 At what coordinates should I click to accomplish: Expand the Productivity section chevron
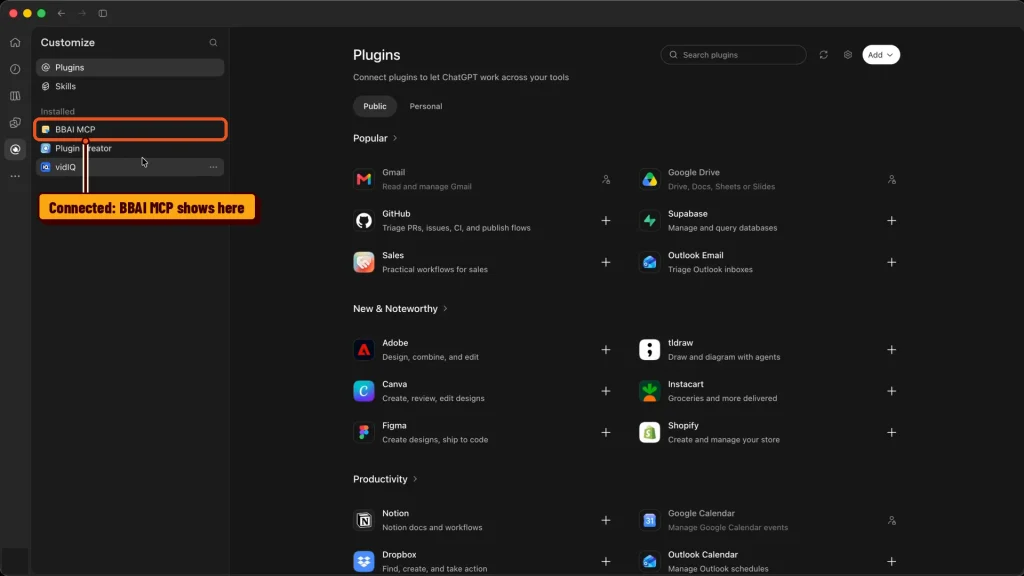click(x=415, y=479)
